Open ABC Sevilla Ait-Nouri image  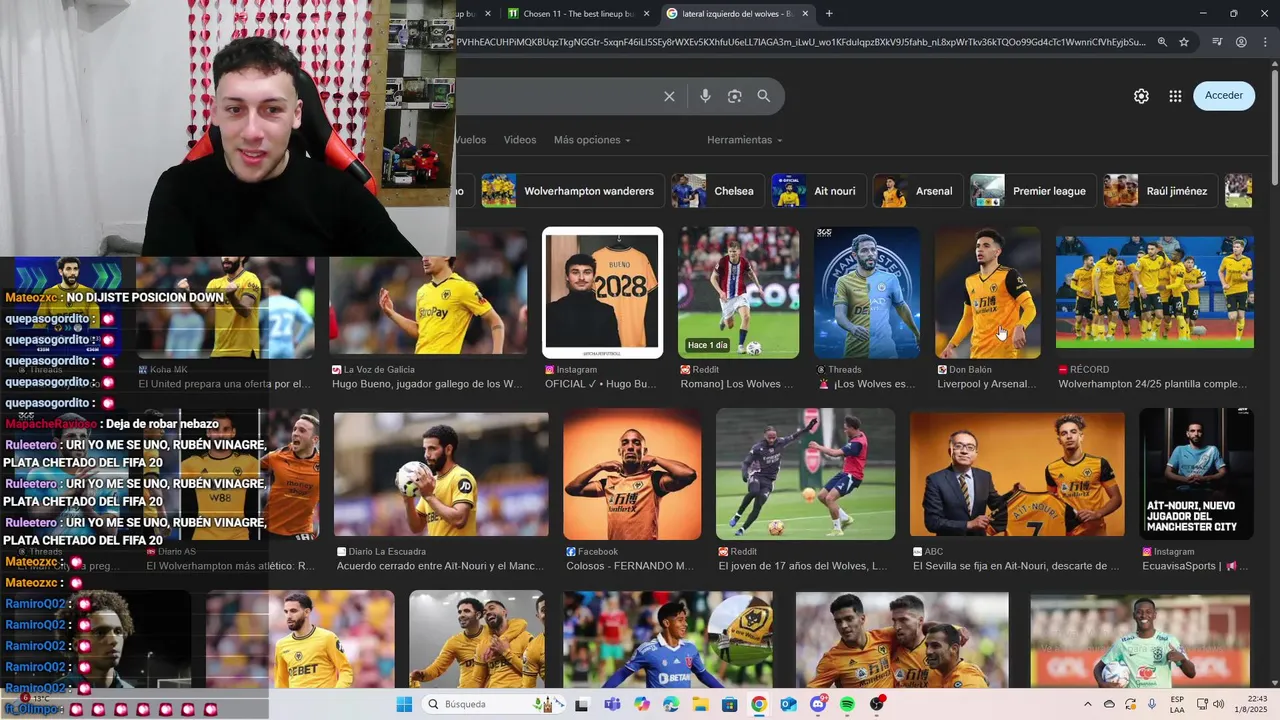[1017, 475]
